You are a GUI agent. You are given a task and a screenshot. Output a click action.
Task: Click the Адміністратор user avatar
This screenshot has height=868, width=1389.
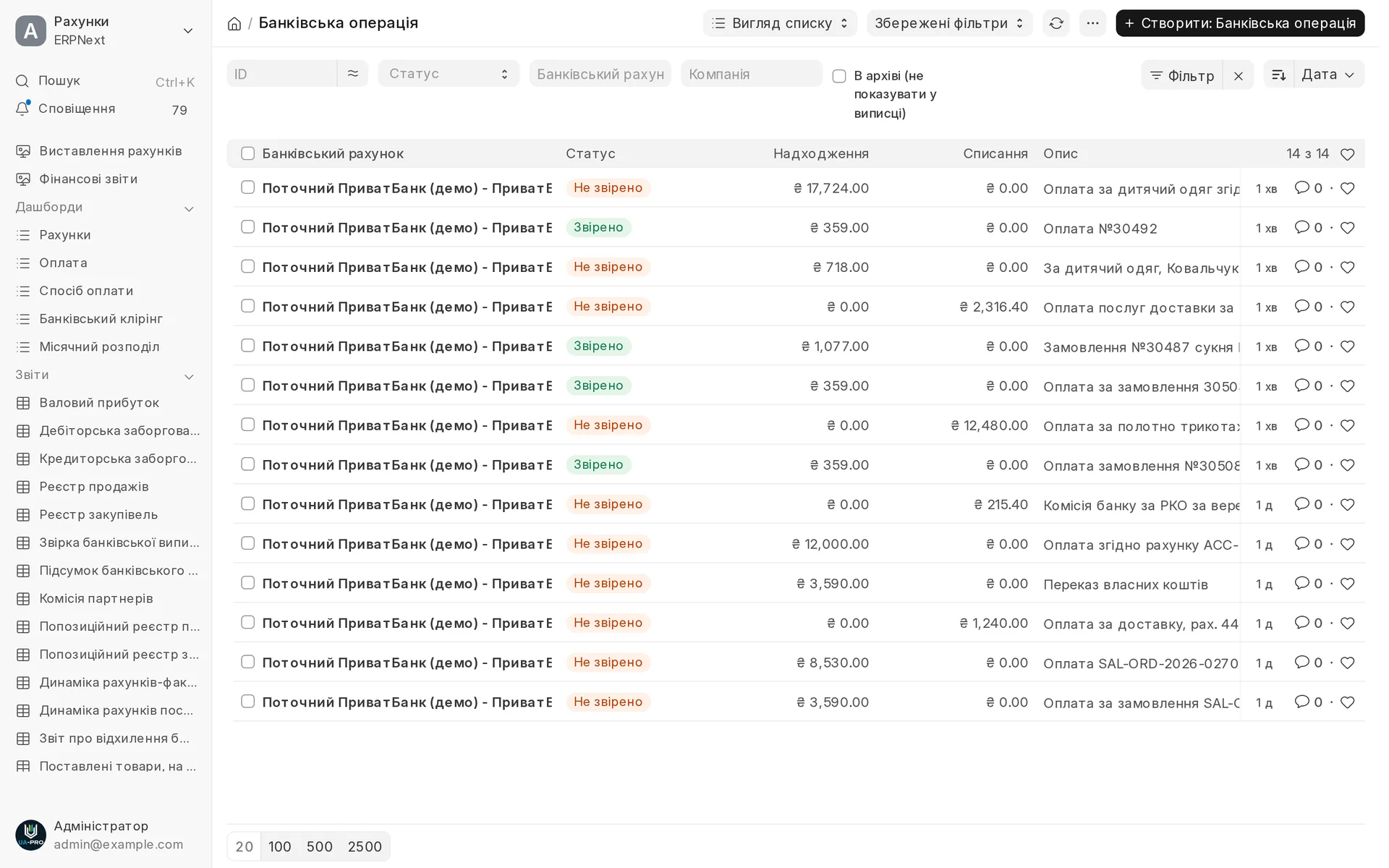pyautogui.click(x=30, y=835)
